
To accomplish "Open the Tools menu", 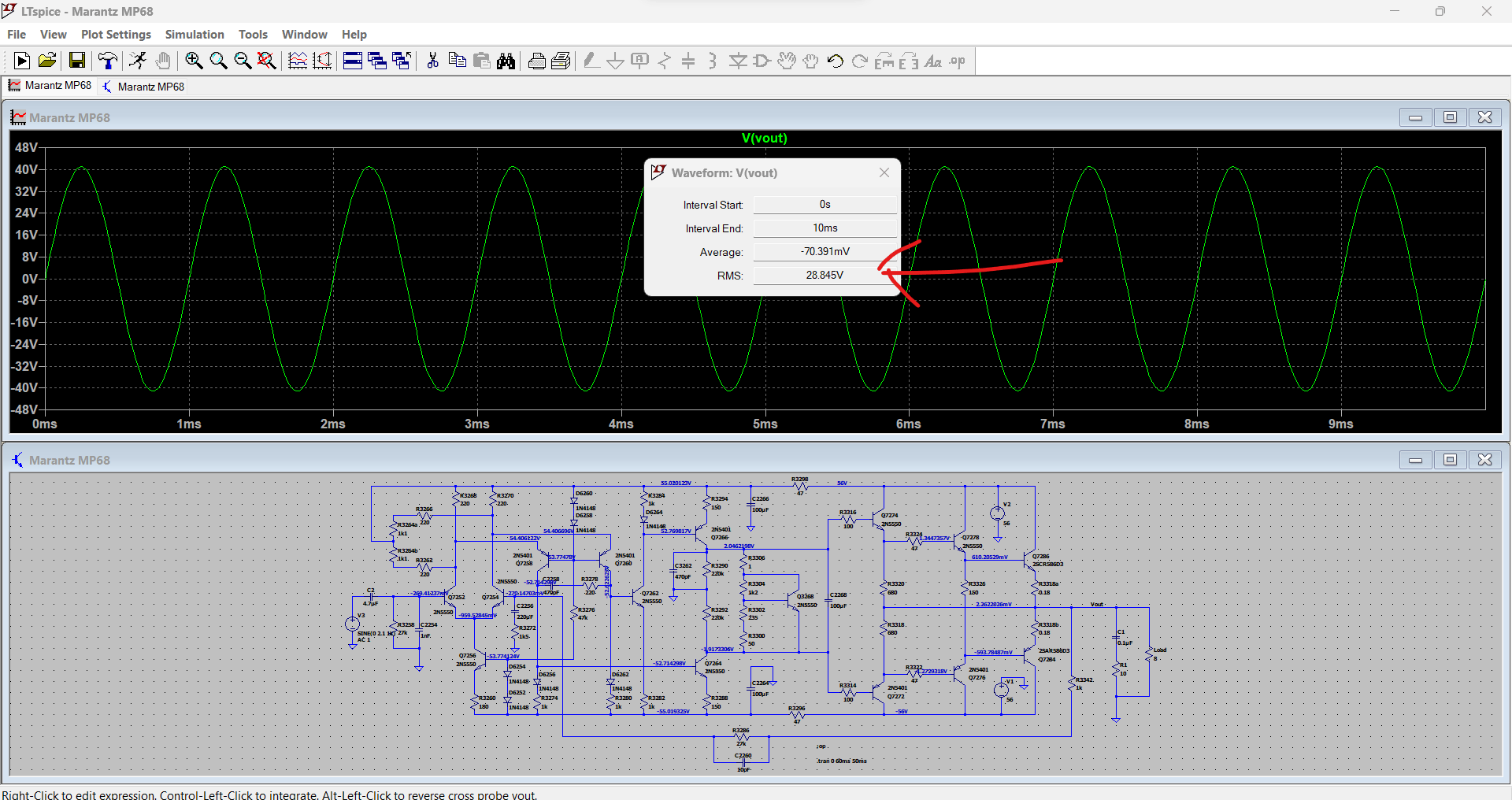I will 253,35.
